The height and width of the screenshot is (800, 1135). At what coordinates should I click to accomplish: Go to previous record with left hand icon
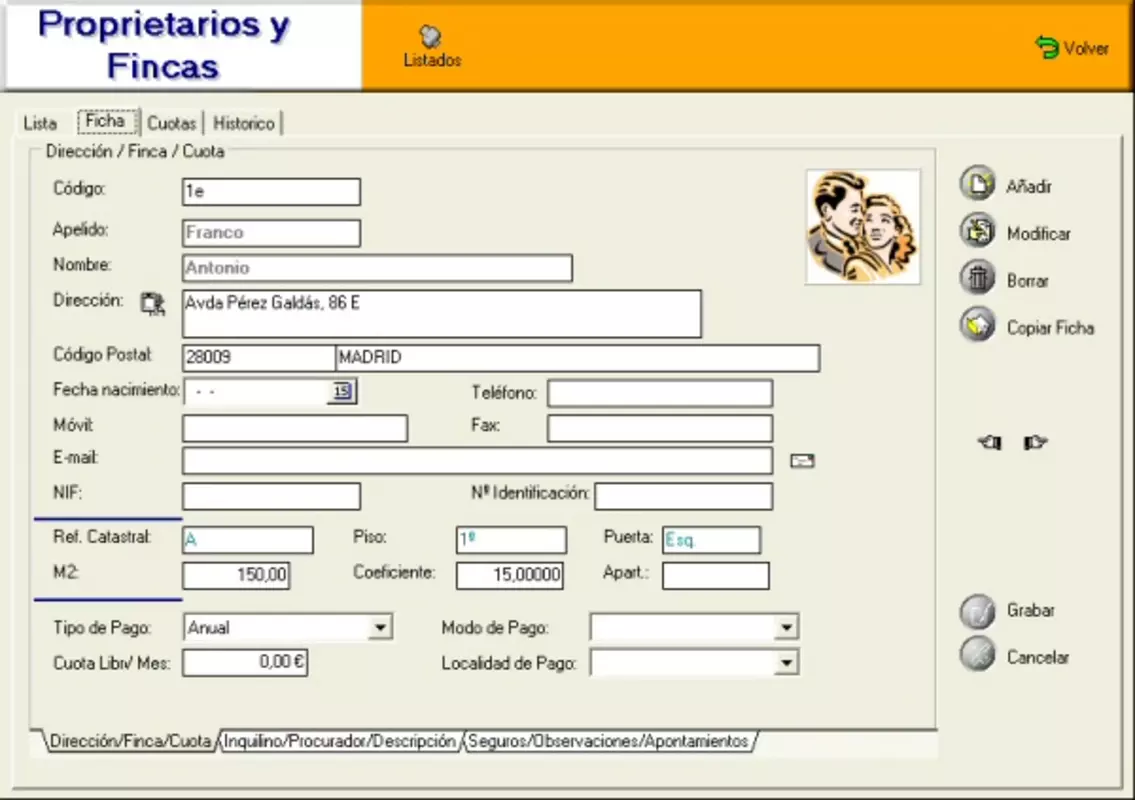tap(990, 442)
